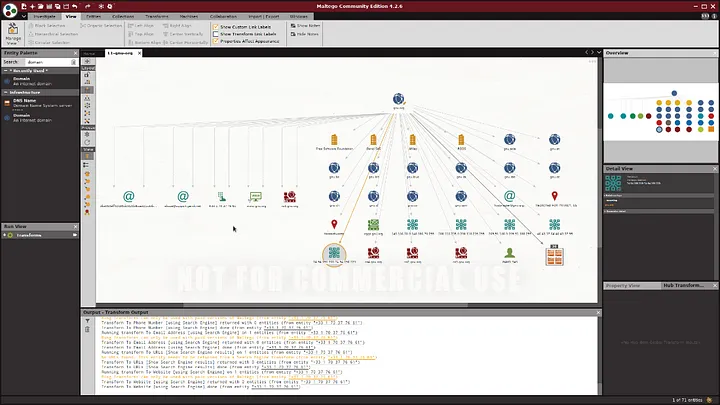Click the Center Vertically button
Viewport: 720px width, 405px height.
183,34
